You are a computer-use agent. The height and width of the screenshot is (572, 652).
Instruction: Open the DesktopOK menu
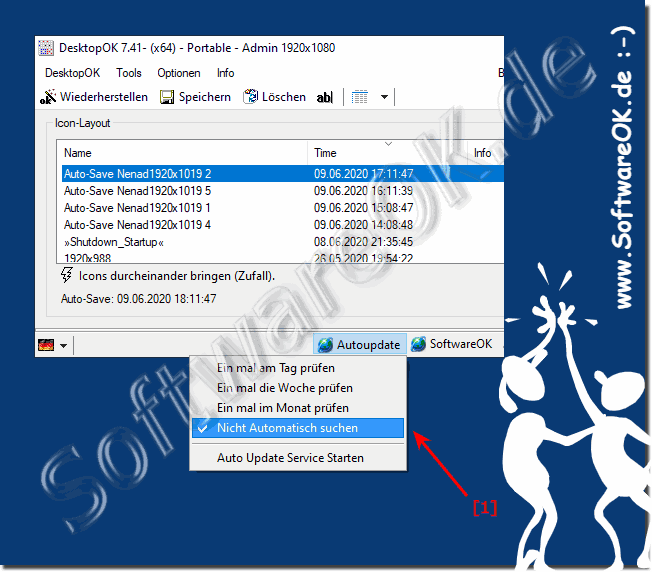tap(72, 73)
